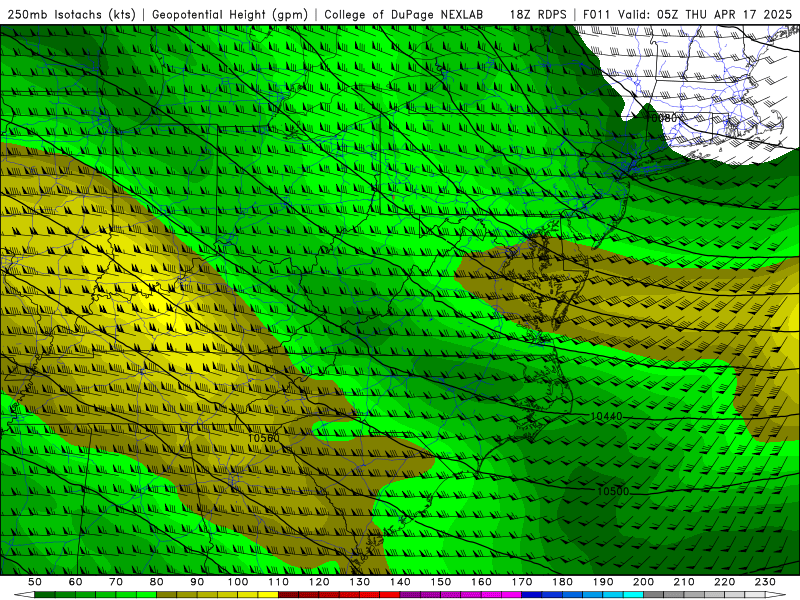Viewport: 800px width, 600px height.
Task: Select the cyan swatch just before the gray swatches
Action: 633,595
